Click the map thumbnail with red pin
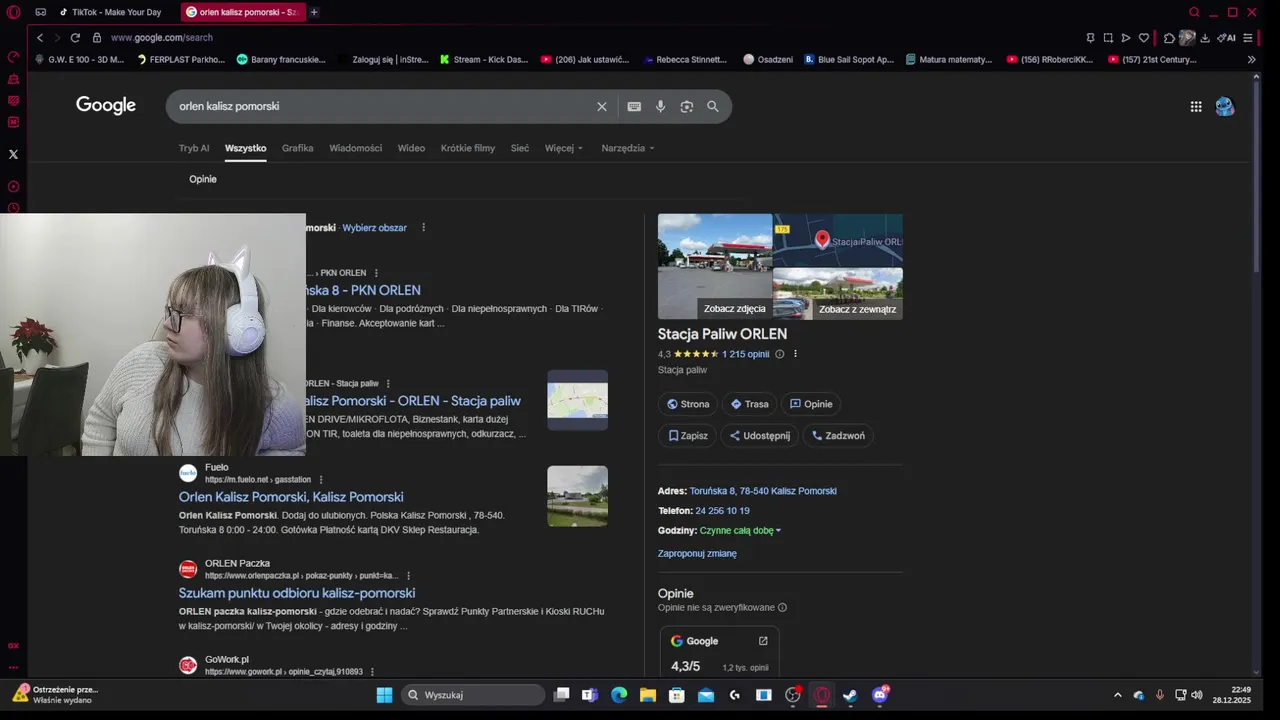1280x720 pixels. click(x=838, y=240)
